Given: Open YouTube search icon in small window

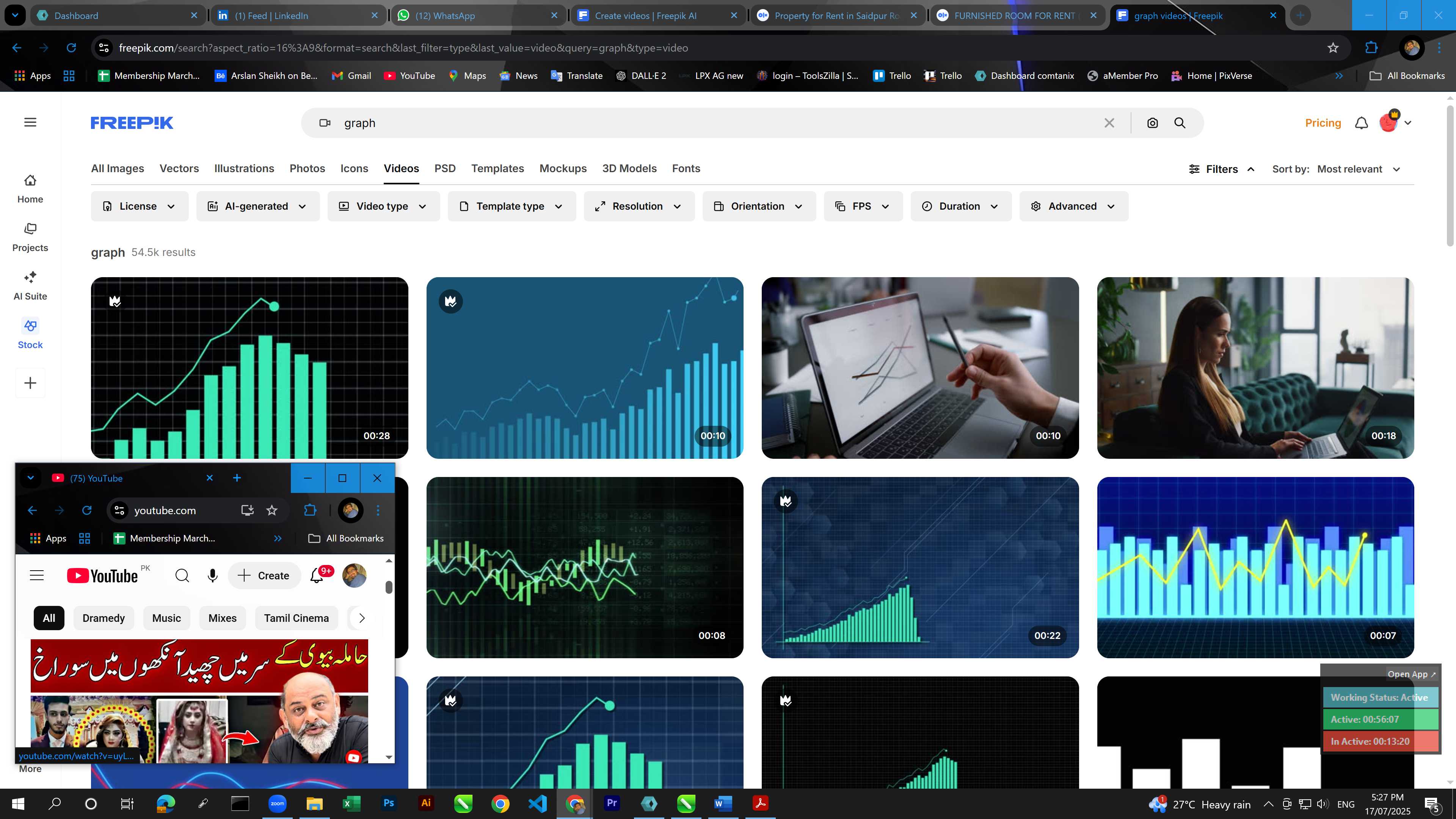Looking at the screenshot, I should [182, 576].
